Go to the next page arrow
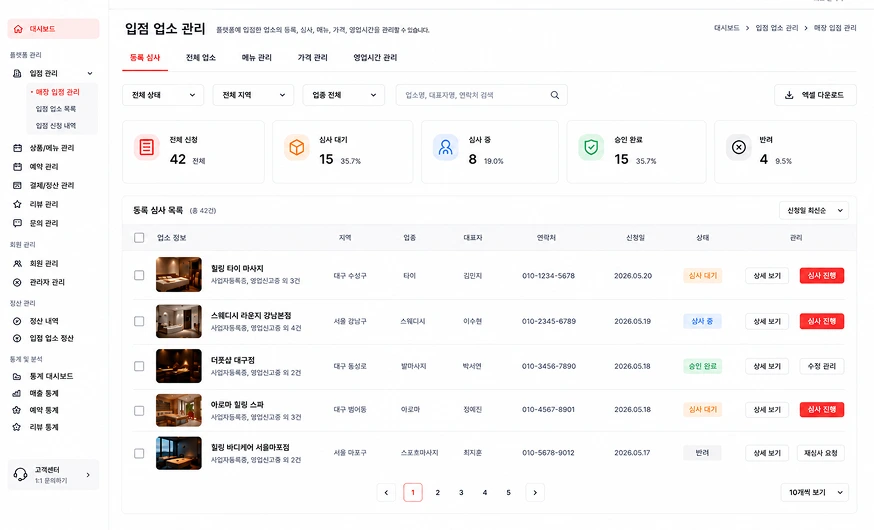 (535, 493)
